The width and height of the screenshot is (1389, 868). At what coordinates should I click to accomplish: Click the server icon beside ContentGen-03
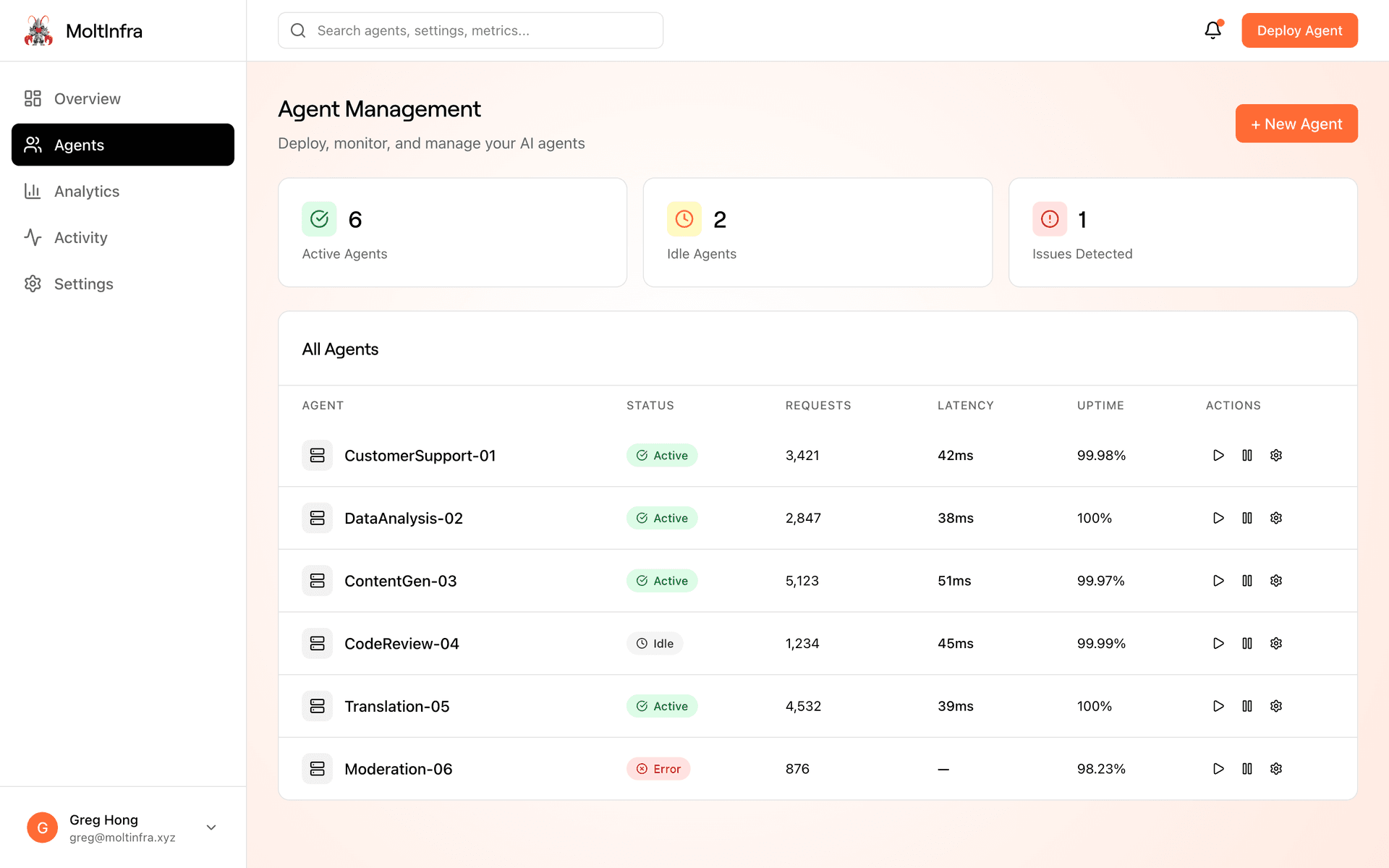317,581
